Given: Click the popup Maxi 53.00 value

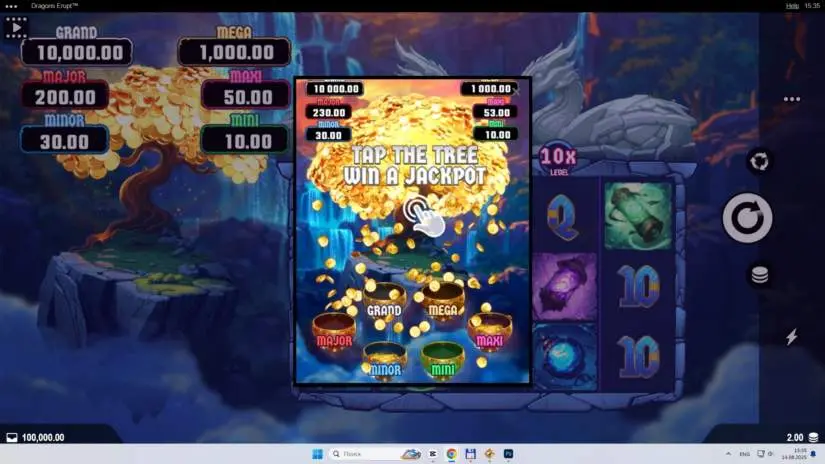Looking at the screenshot, I should point(496,112).
